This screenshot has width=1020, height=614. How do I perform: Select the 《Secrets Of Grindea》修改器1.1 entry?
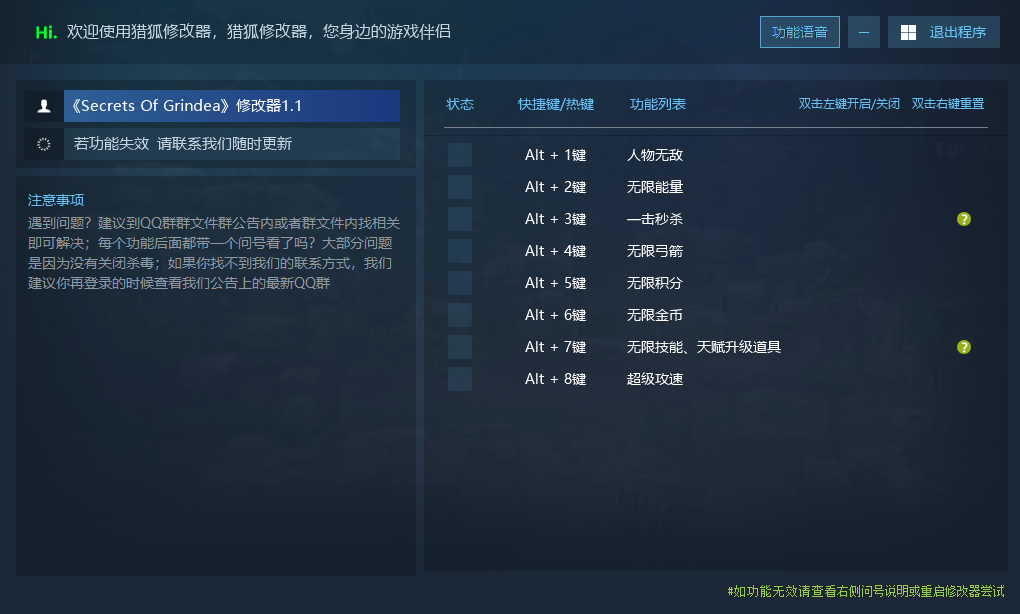coord(232,106)
